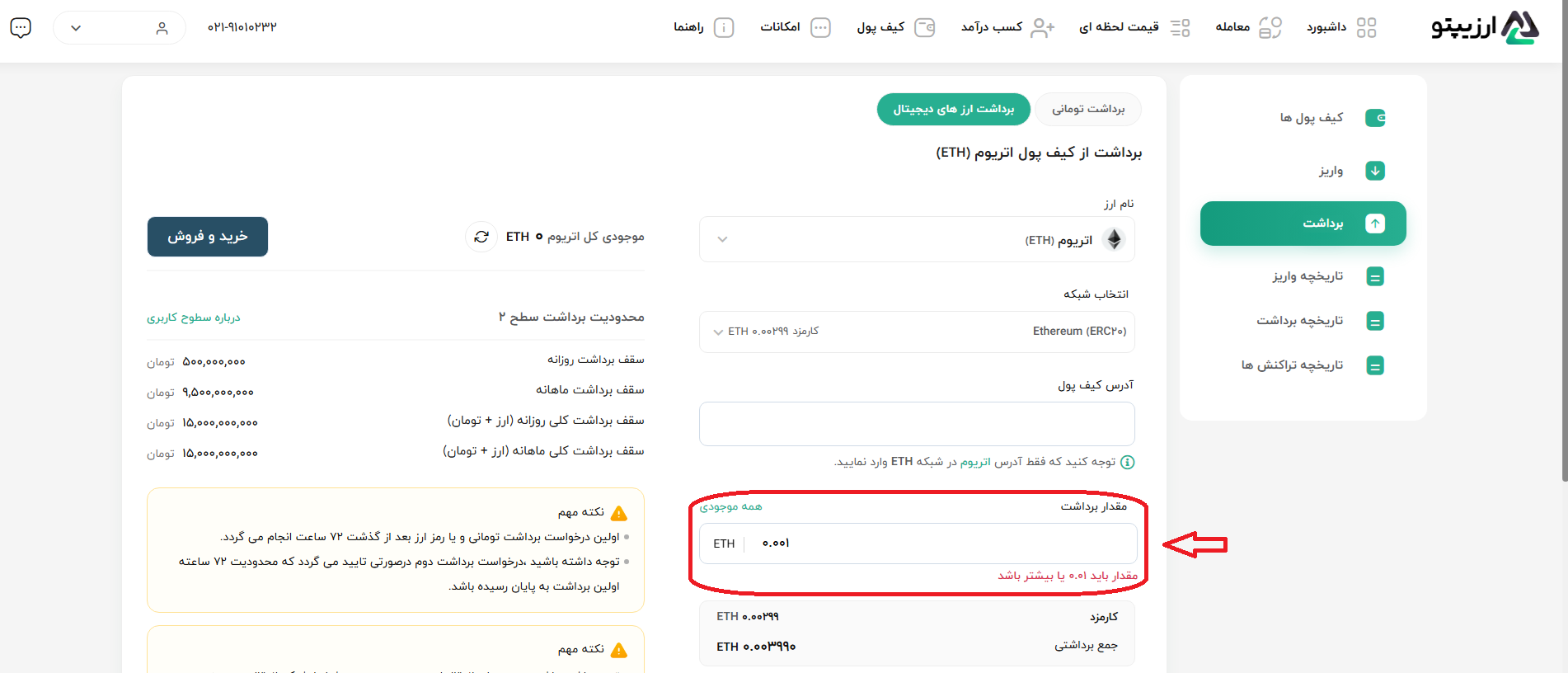Open the dashboard grid icon

click(1366, 27)
